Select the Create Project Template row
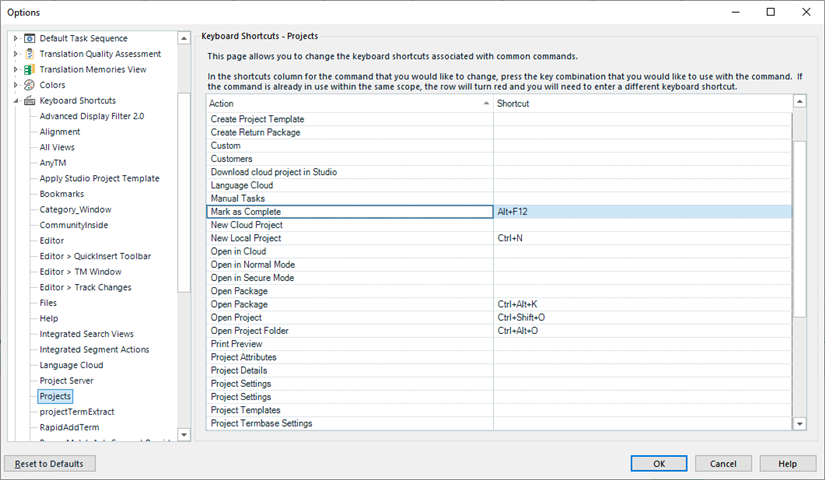This screenshot has width=825, height=480. [499, 119]
